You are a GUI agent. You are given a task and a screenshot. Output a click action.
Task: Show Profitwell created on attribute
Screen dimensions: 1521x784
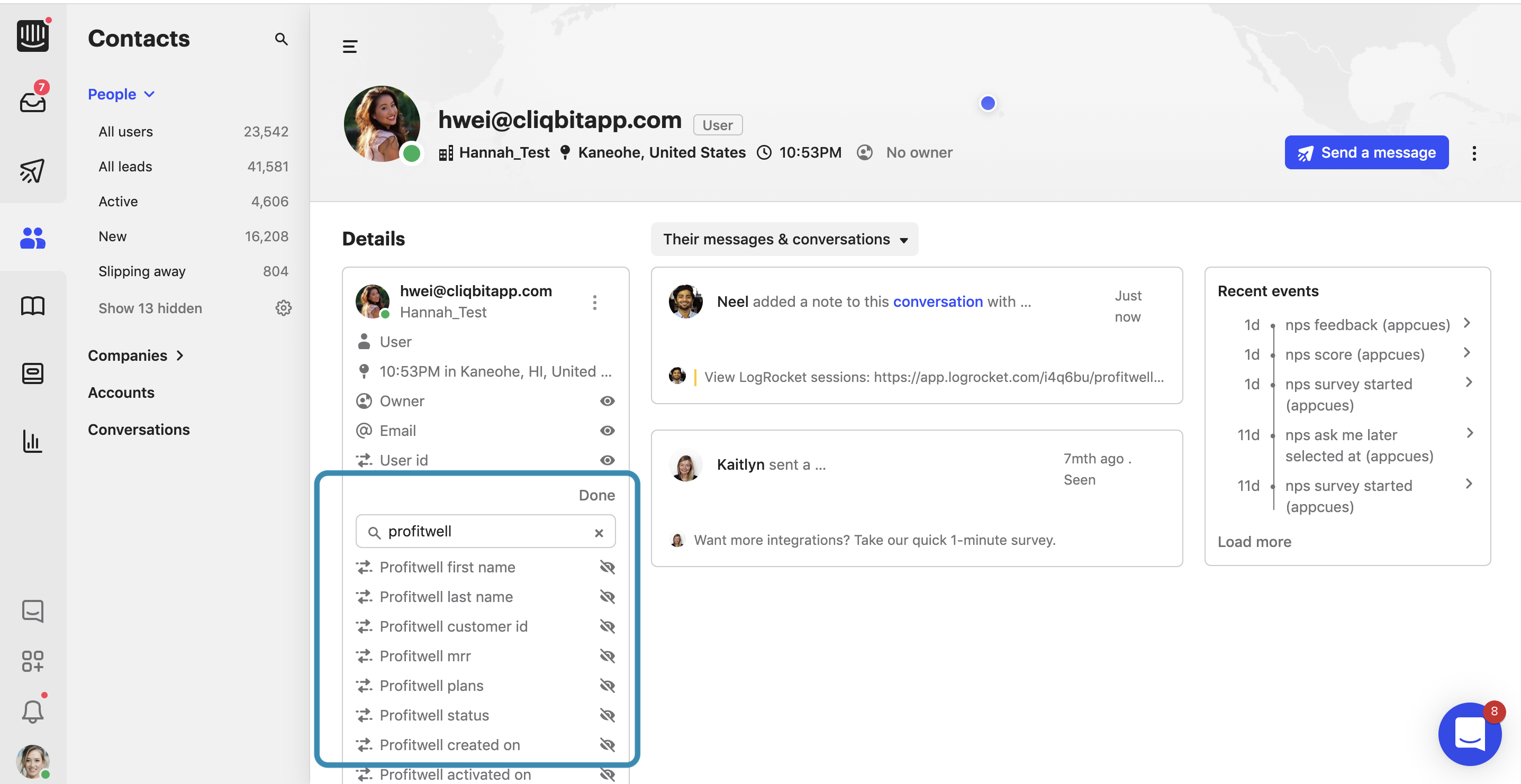[607, 745]
